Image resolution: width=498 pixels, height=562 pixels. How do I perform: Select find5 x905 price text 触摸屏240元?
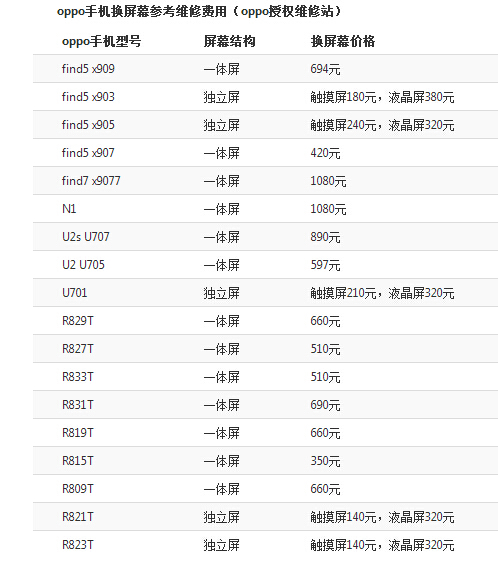point(343,125)
